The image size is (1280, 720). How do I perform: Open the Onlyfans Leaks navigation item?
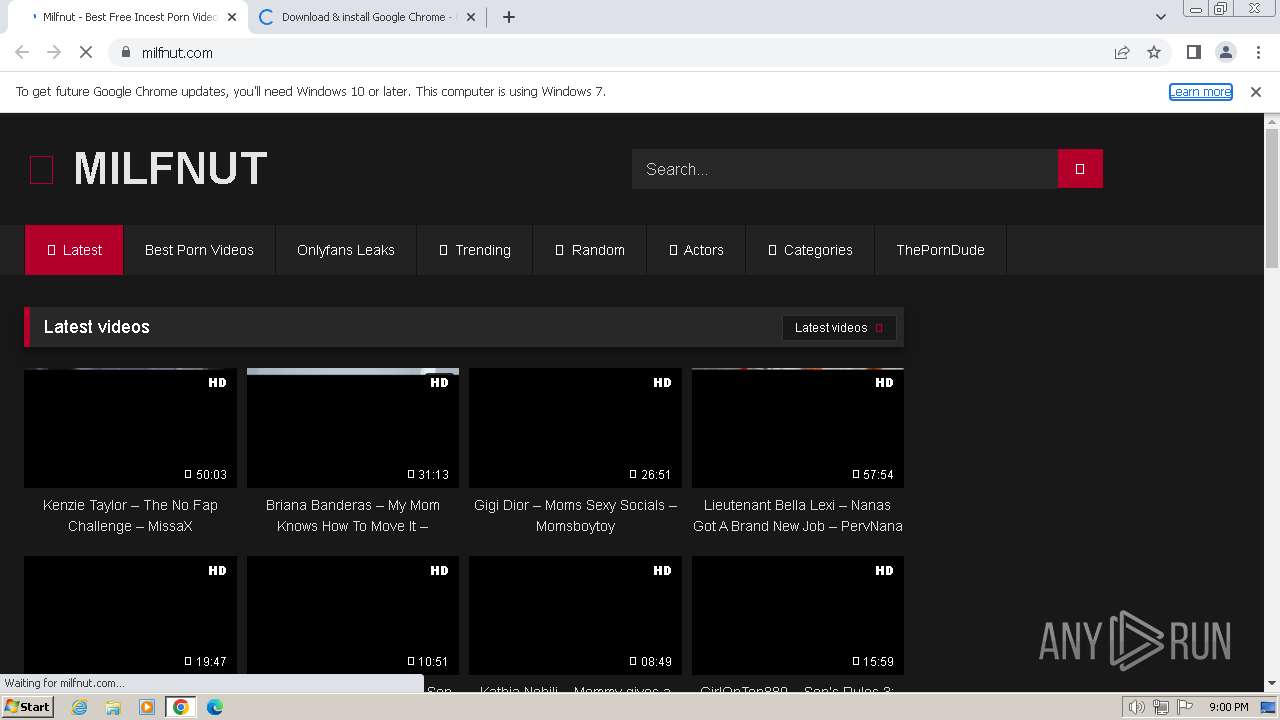click(x=346, y=250)
